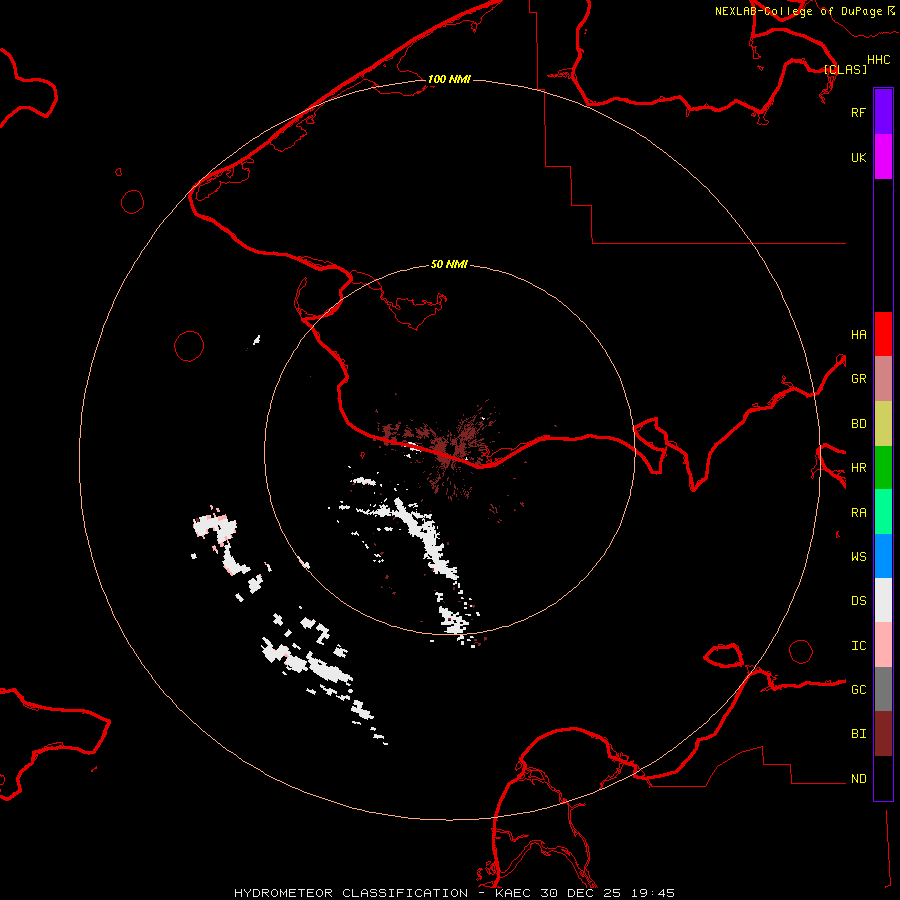The width and height of the screenshot is (900, 900).
Task: Click the HHC product code text
Action: 878,60
